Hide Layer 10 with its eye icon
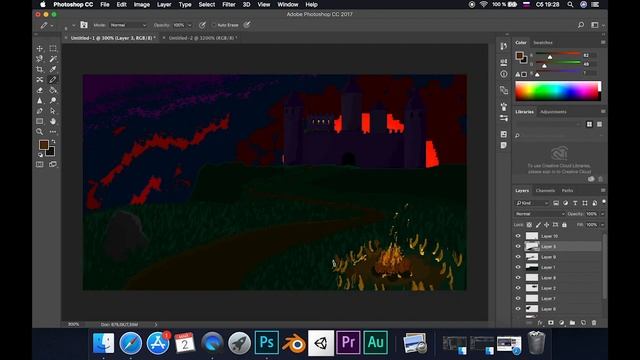The image size is (640, 360). [518, 236]
